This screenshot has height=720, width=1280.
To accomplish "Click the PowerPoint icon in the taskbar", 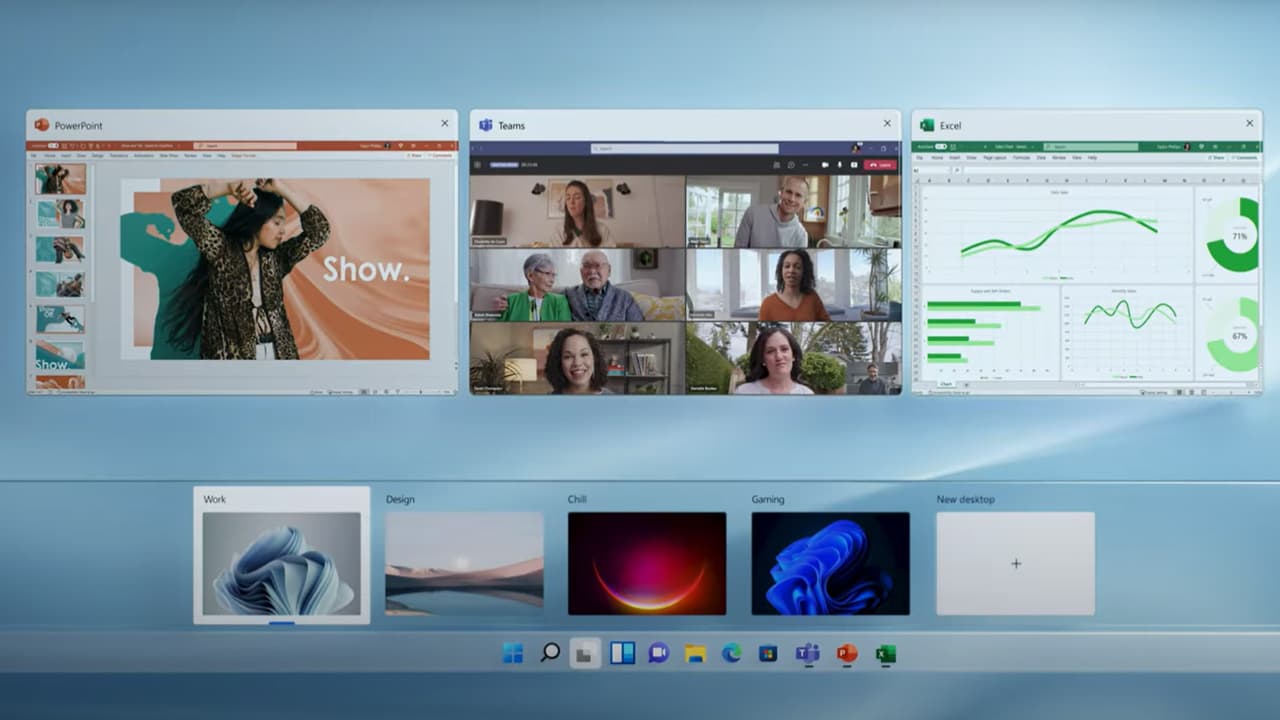I will point(847,654).
